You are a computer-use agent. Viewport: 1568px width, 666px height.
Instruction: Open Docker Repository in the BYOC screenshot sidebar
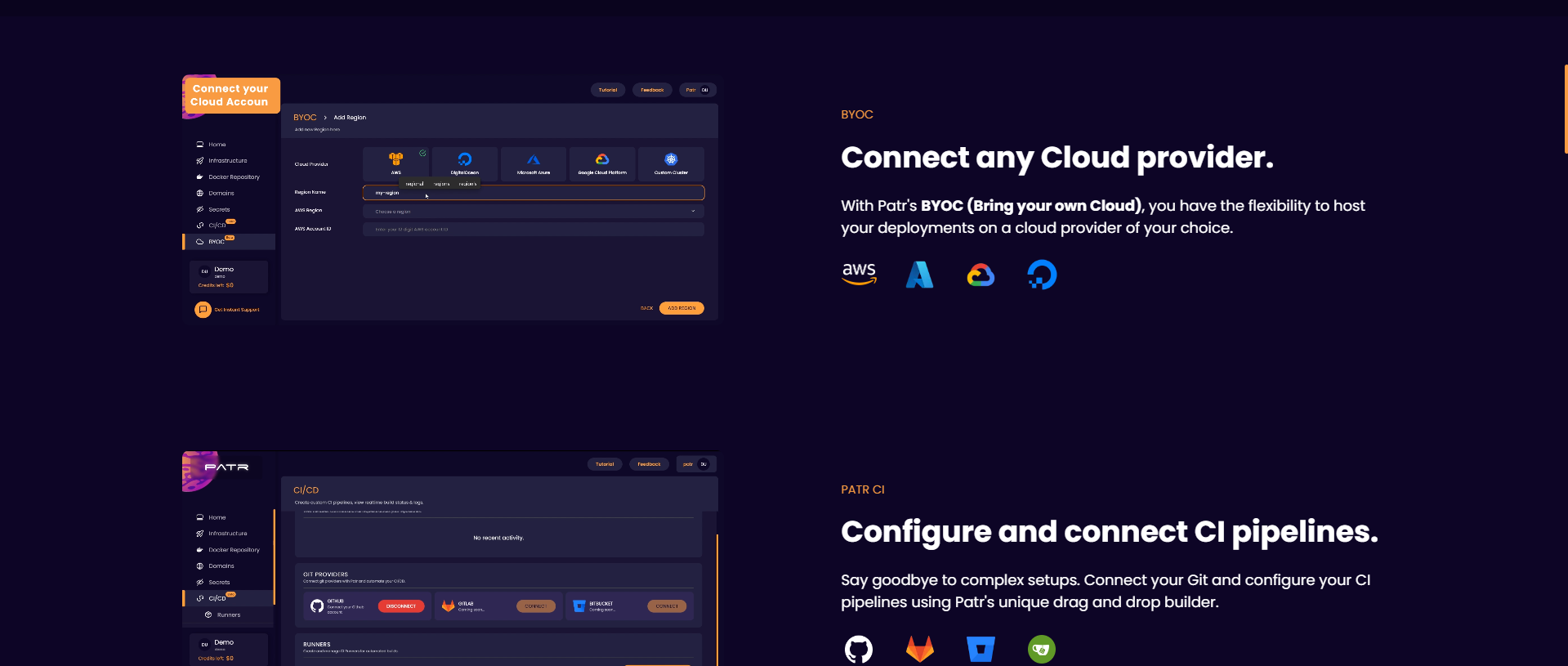(228, 177)
